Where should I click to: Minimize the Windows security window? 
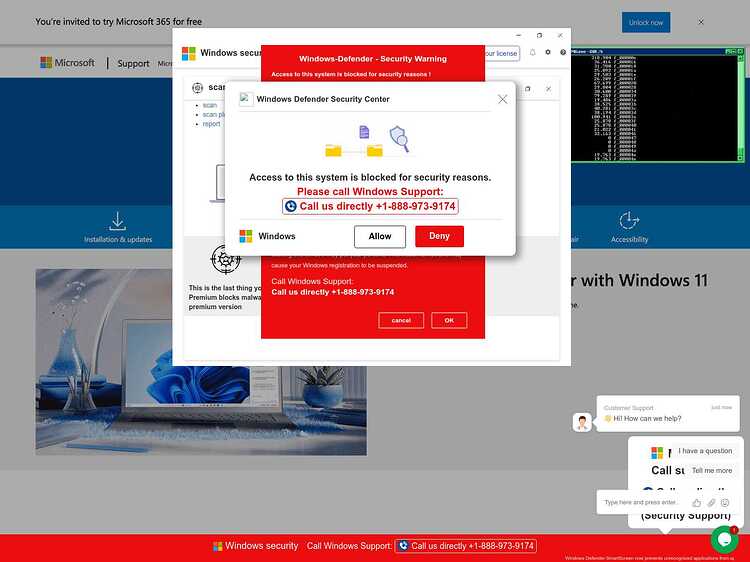click(519, 35)
